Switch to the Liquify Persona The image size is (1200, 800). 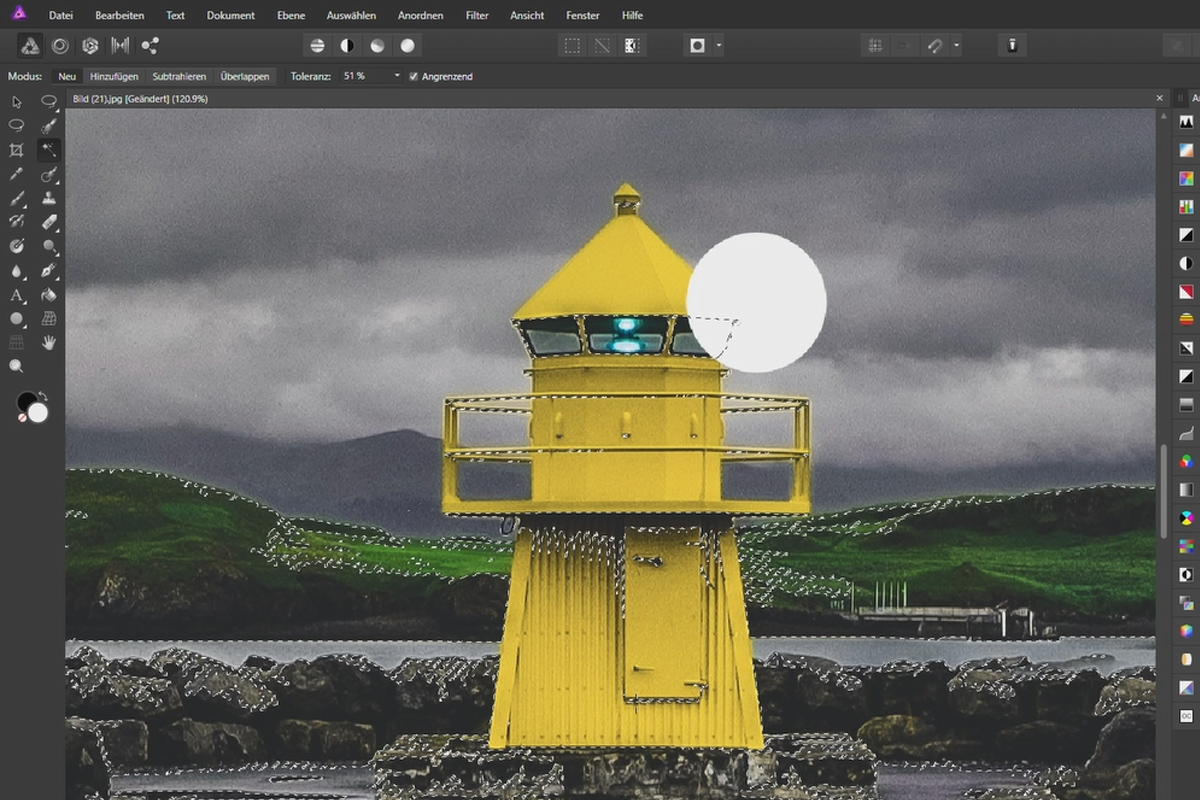60,46
